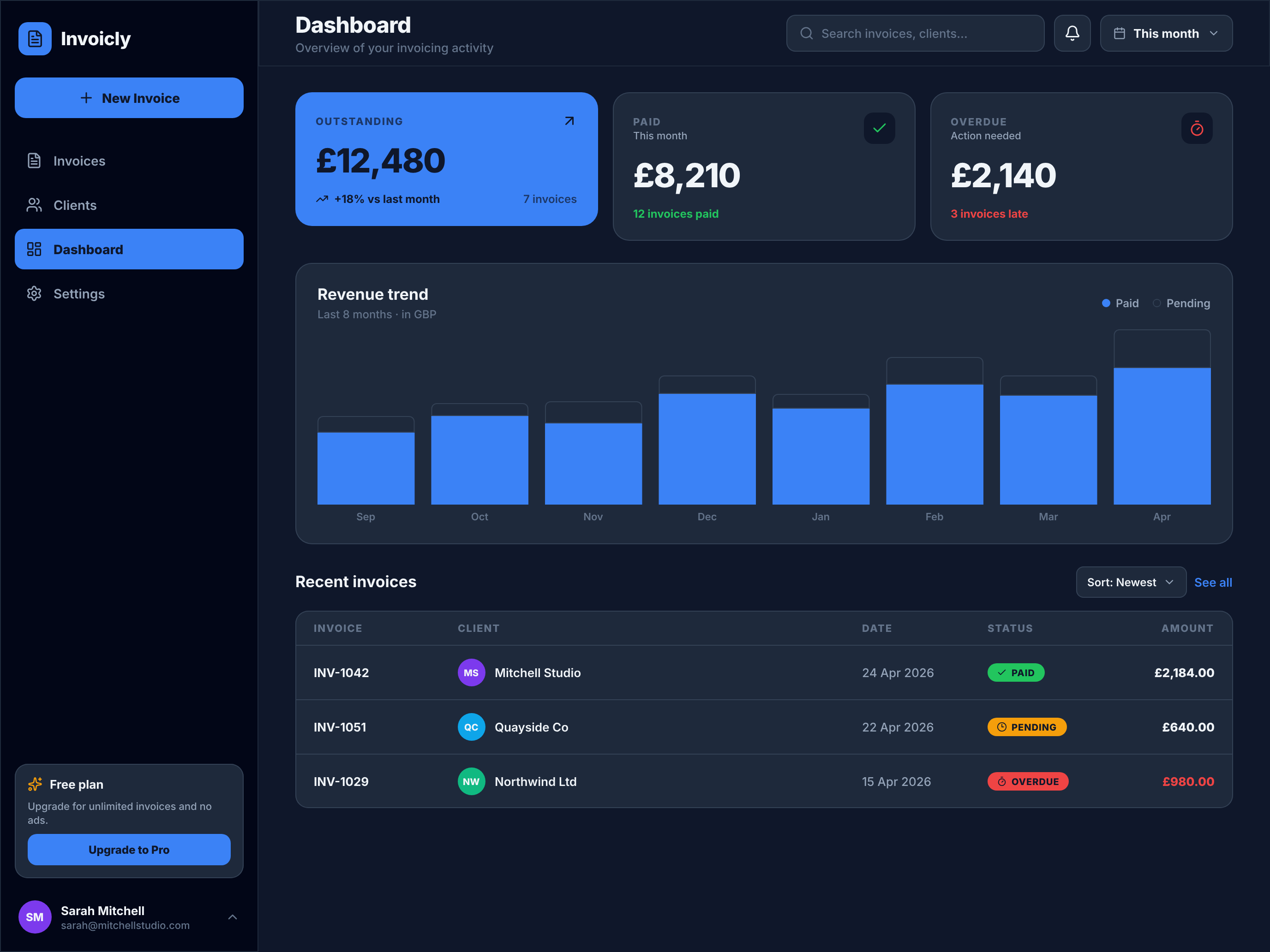Collapse the Sarah Mitchell account chevron
Screen dimensions: 1270x952
point(233,916)
